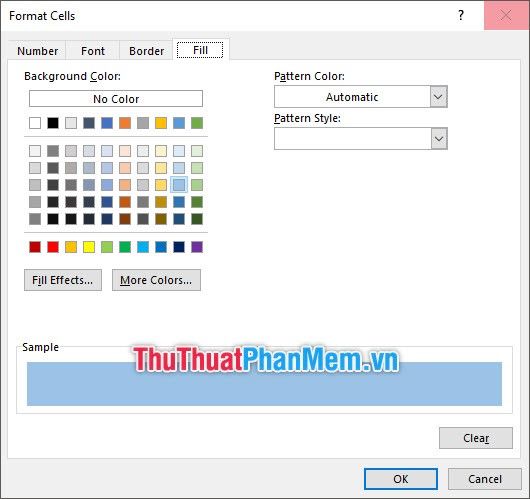The image size is (530, 499).
Task: Open the help question mark
Action: [461, 15]
